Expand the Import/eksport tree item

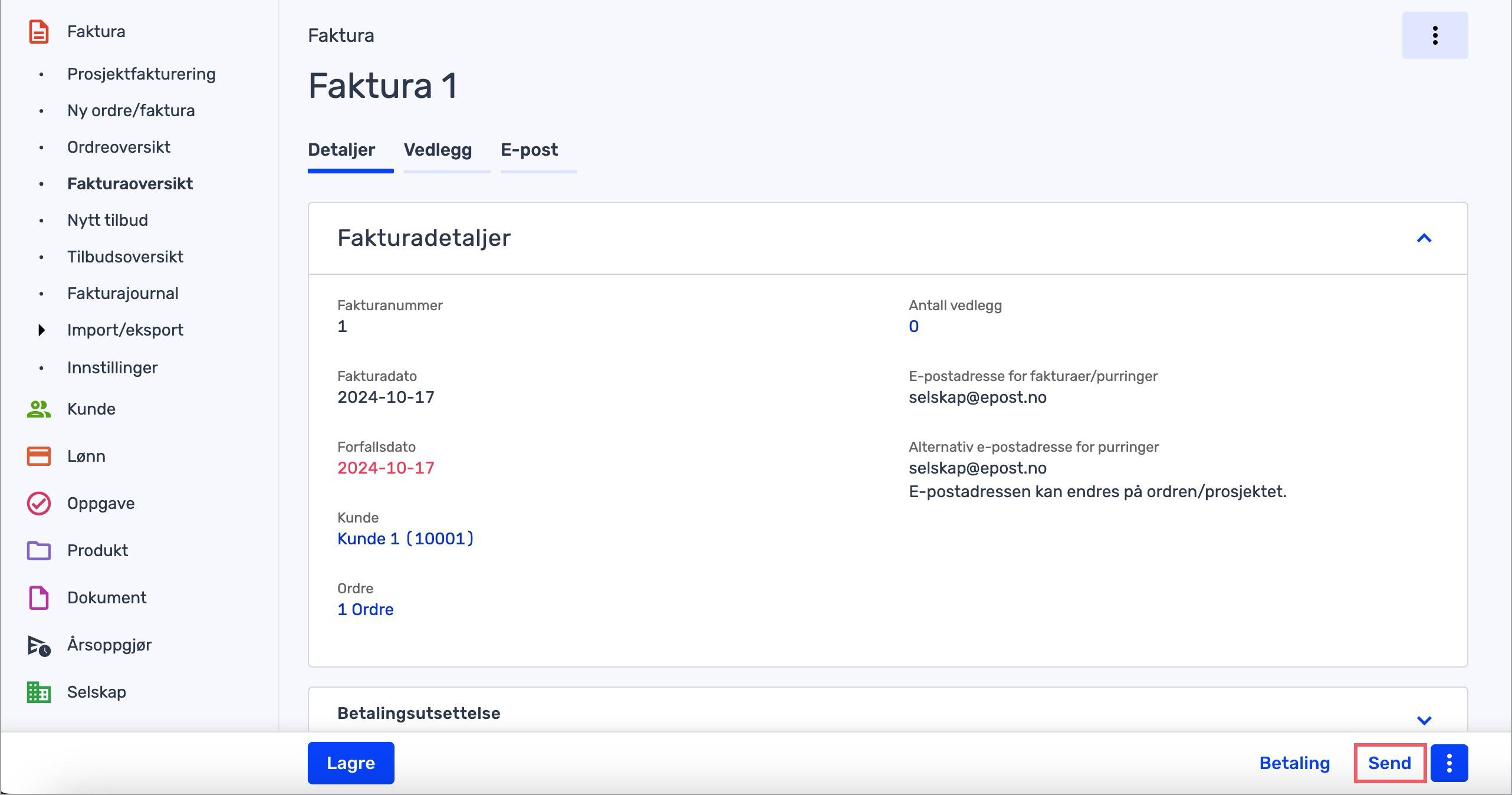[41, 330]
